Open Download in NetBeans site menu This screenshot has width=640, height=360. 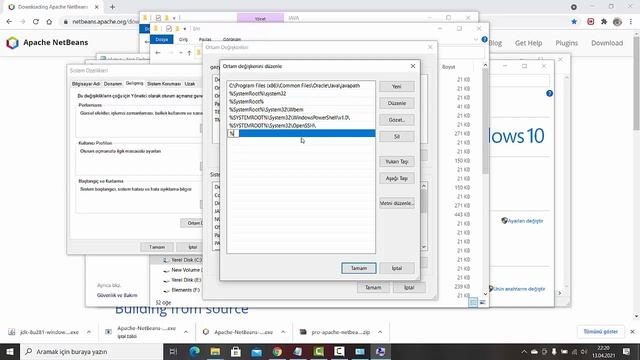[x=607, y=43]
